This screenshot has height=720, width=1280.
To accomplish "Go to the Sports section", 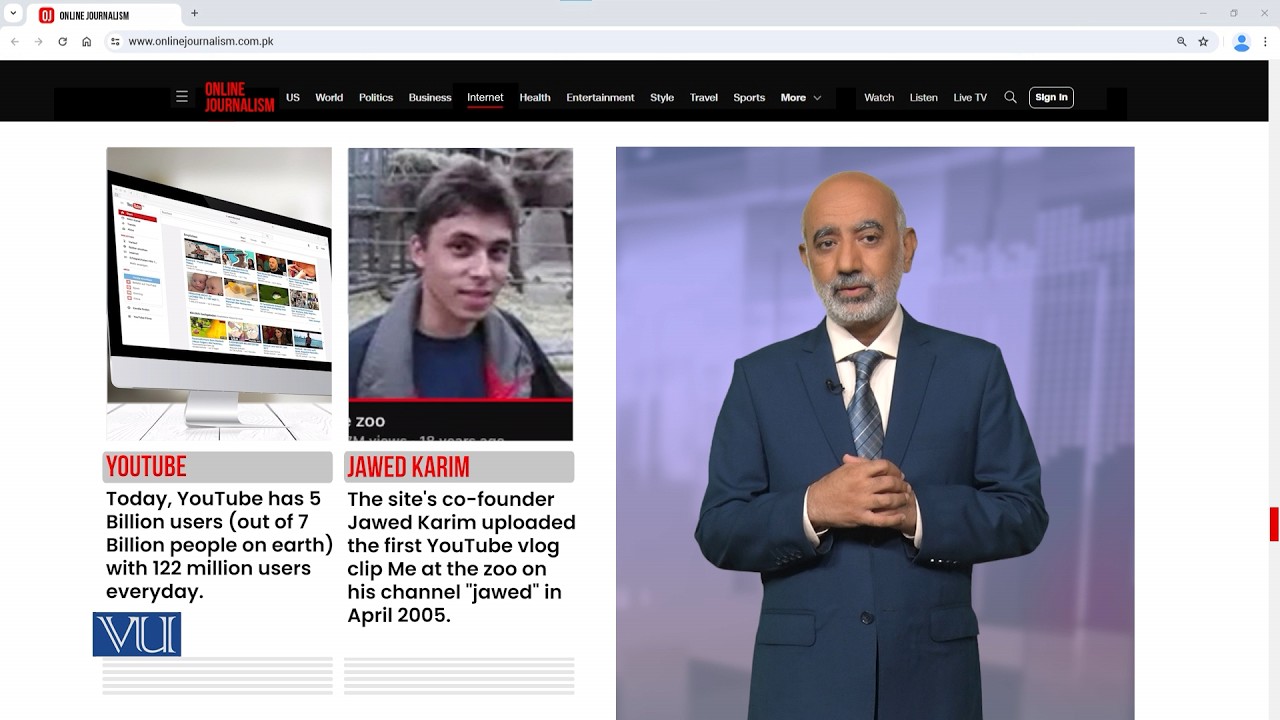I will coord(749,97).
